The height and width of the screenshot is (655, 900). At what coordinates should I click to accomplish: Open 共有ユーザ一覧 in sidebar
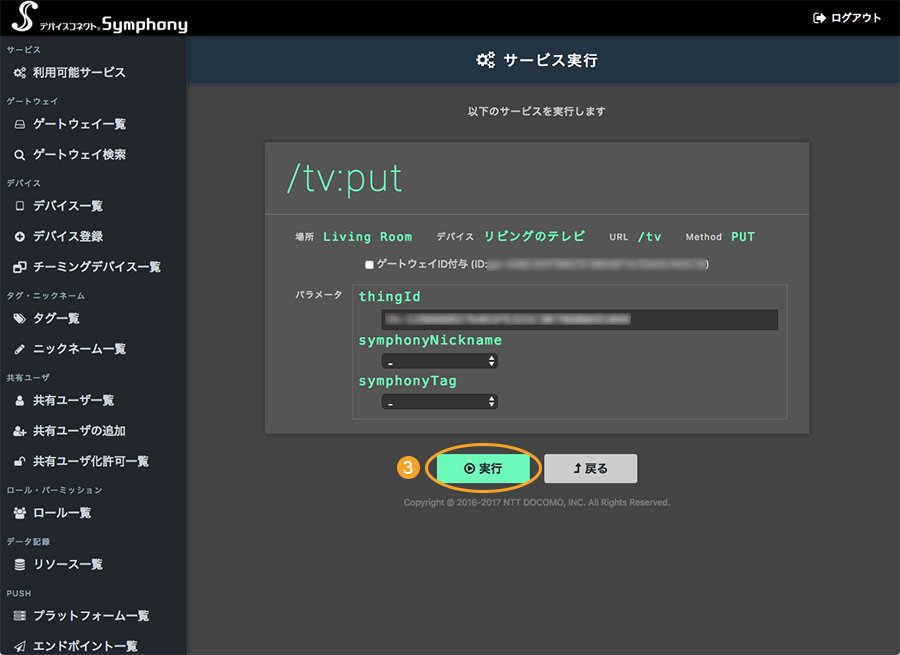tap(73, 400)
